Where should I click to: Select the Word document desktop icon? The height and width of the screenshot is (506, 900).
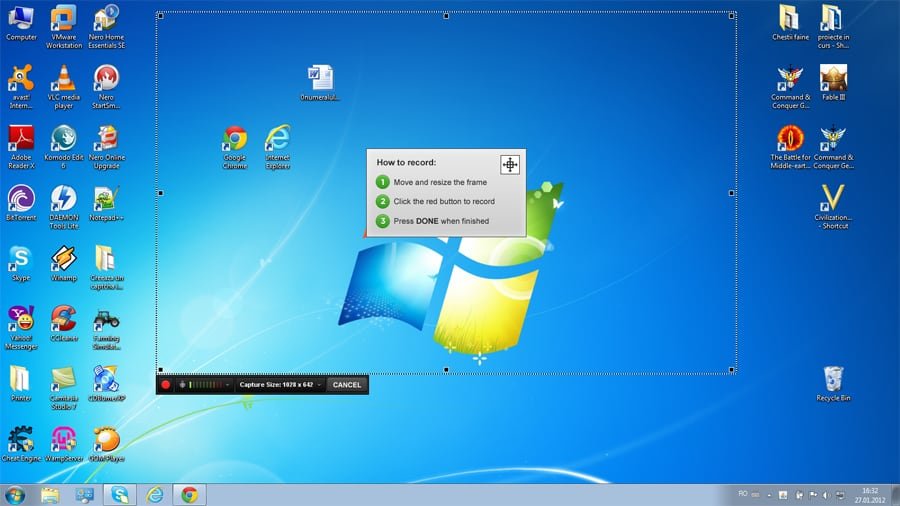tap(320, 83)
